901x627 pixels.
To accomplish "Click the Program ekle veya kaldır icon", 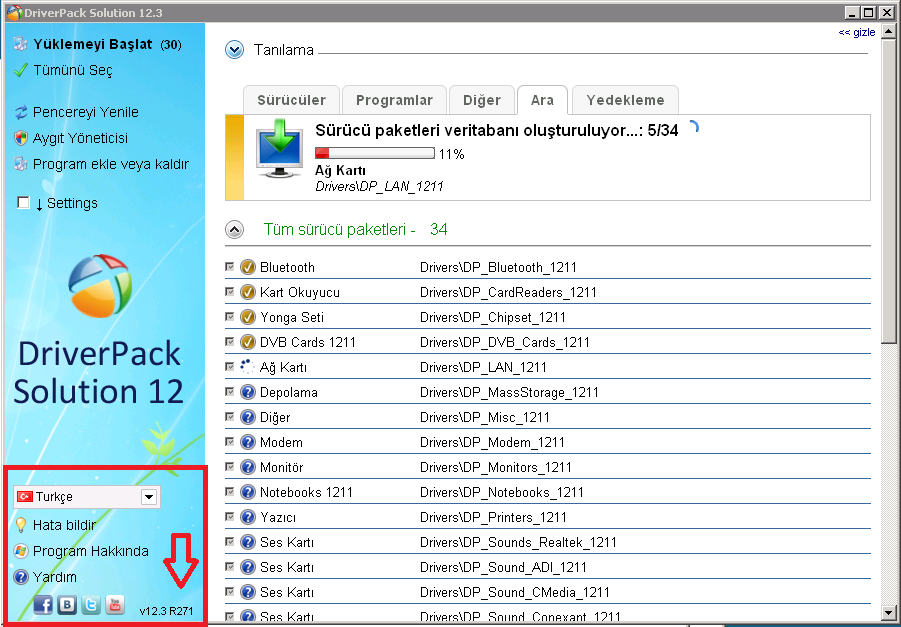I will pos(21,164).
